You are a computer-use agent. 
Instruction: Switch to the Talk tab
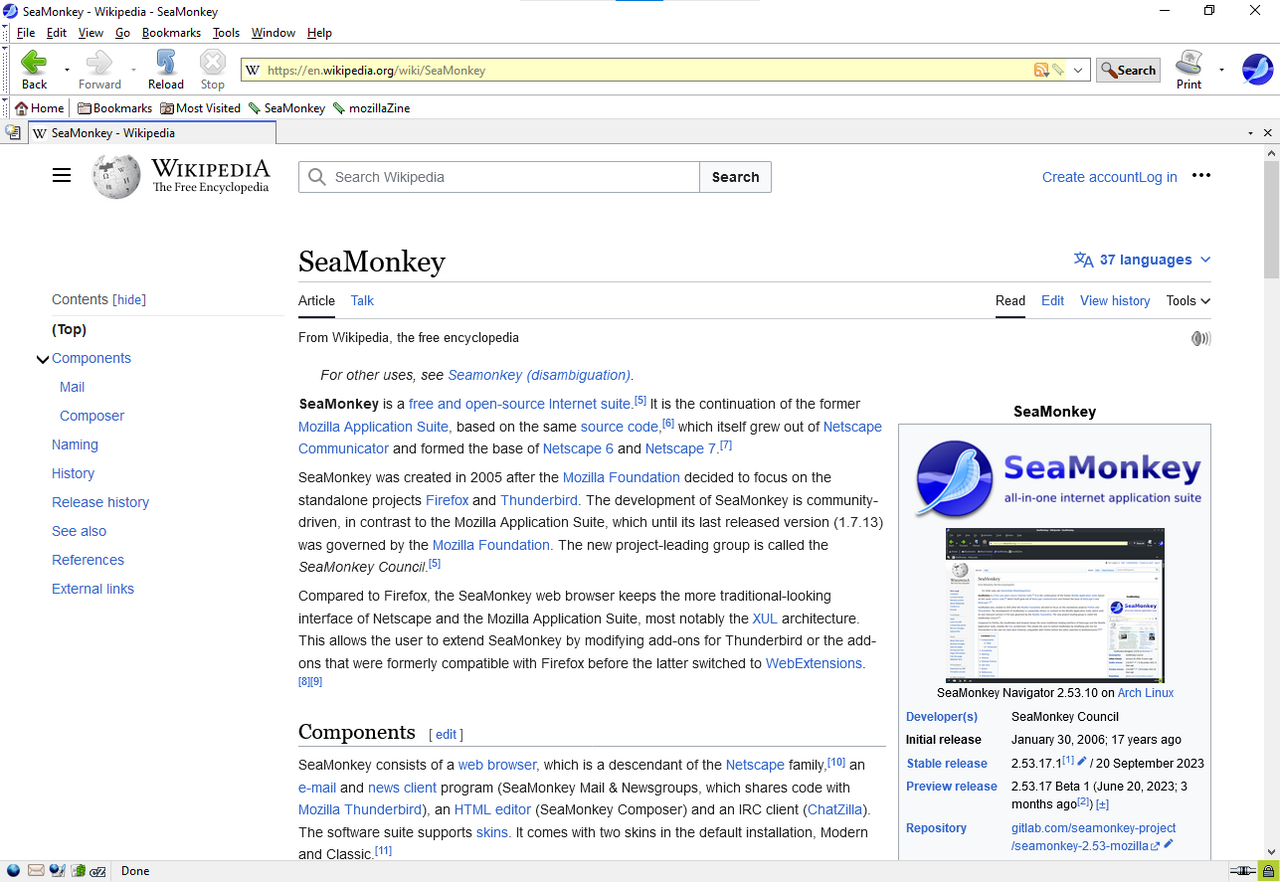click(x=362, y=300)
